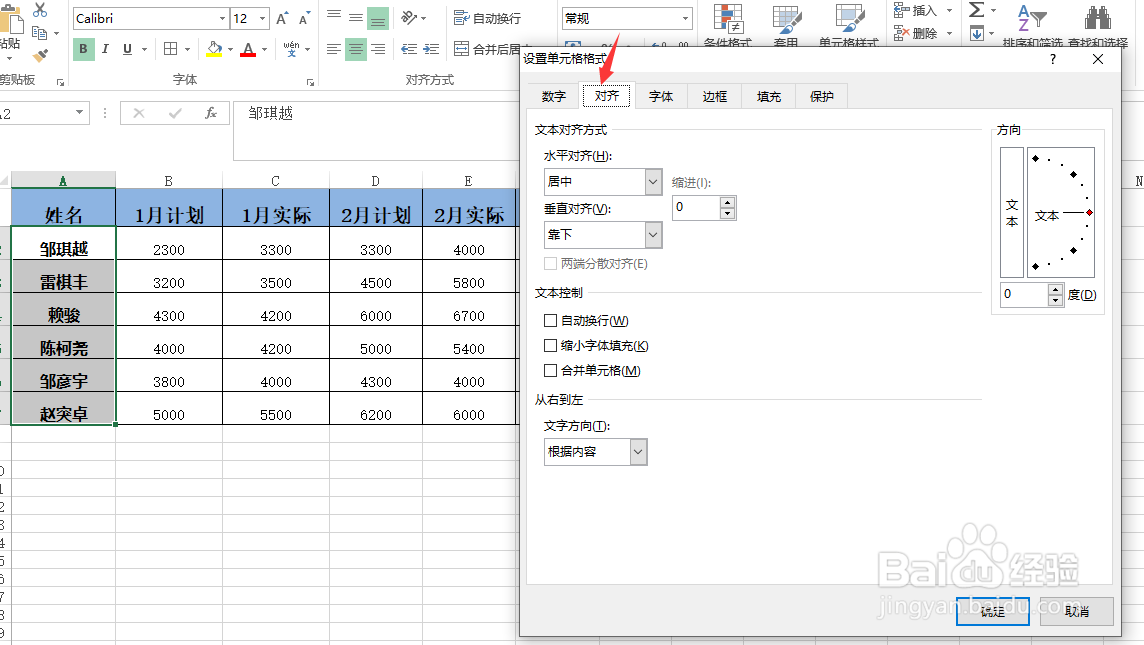The height and width of the screenshot is (645, 1144).
Task: Toggle Bold formatting button
Action: coord(83,49)
